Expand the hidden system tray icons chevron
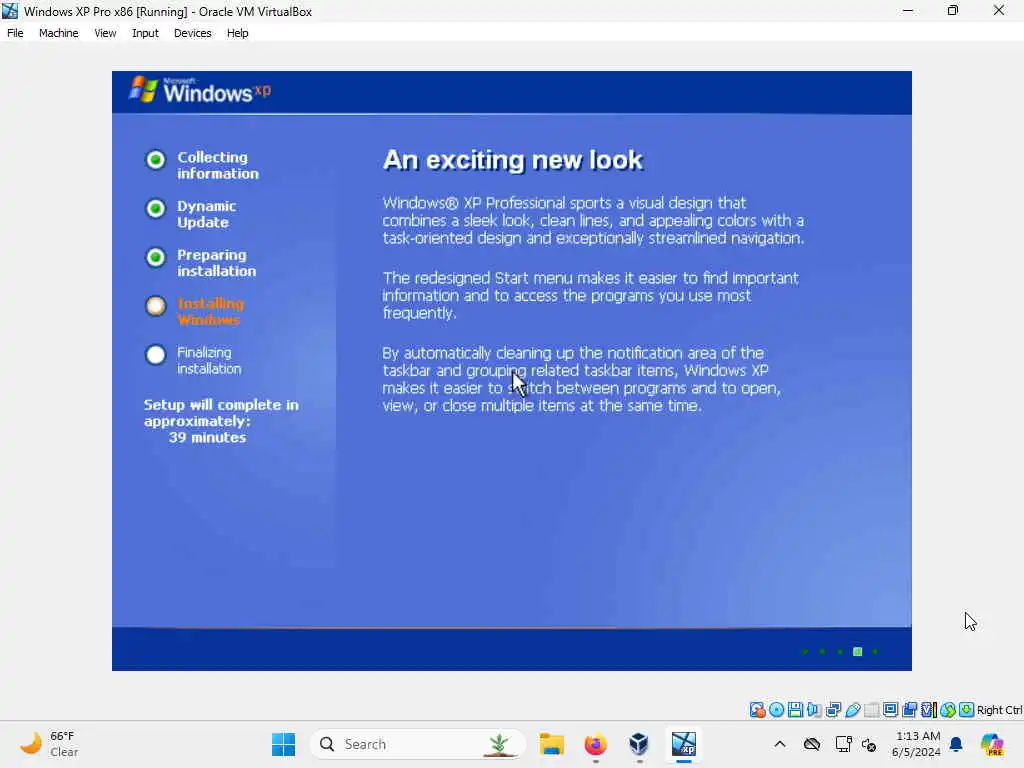 click(780, 744)
